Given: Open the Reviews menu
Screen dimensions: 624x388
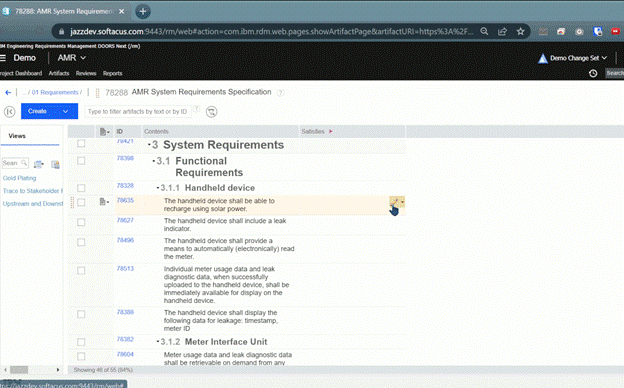Looking at the screenshot, I should click(x=86, y=73).
